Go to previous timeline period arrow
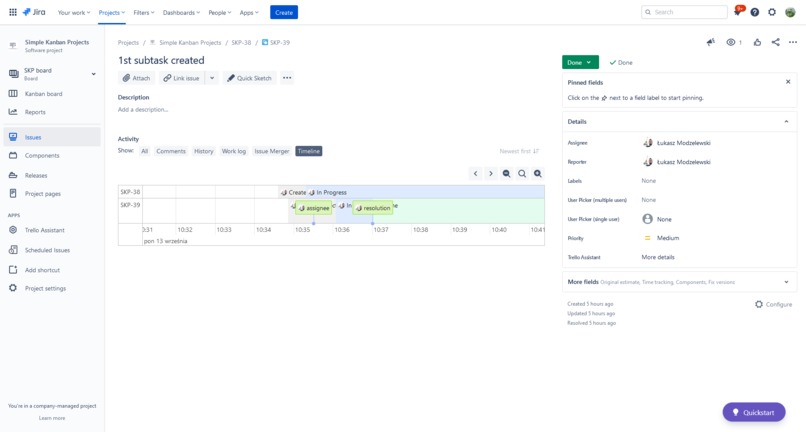 coord(475,174)
